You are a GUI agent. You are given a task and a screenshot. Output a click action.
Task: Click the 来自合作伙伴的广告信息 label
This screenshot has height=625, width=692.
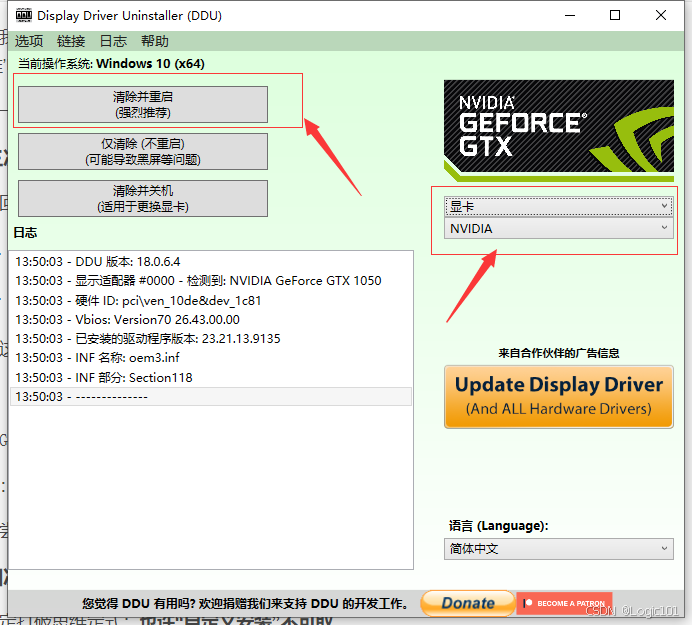coord(559,353)
